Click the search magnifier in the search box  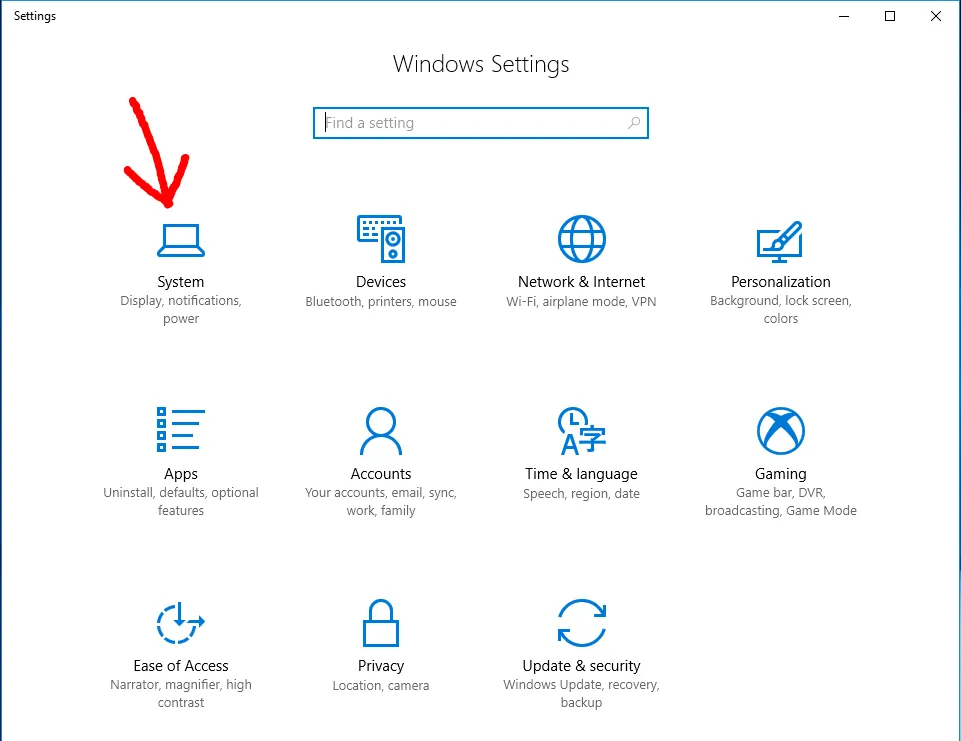(x=634, y=122)
